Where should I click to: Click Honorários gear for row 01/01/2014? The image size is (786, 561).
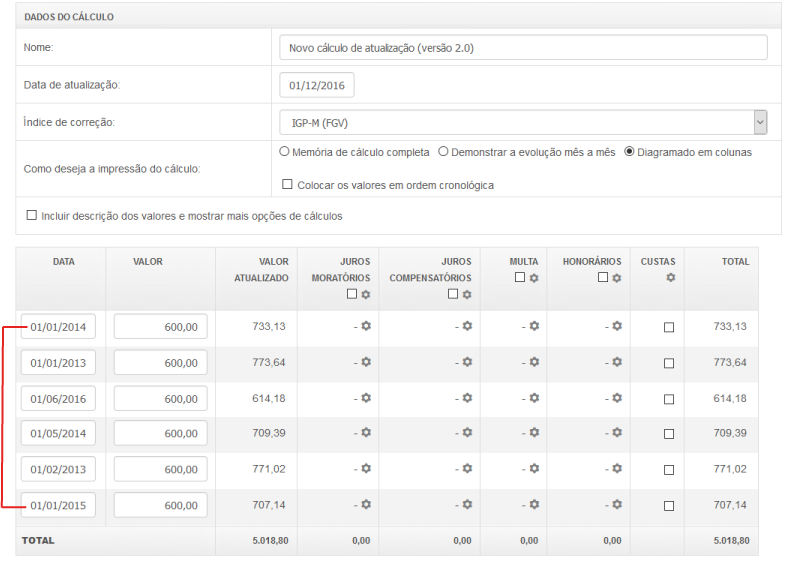point(617,326)
